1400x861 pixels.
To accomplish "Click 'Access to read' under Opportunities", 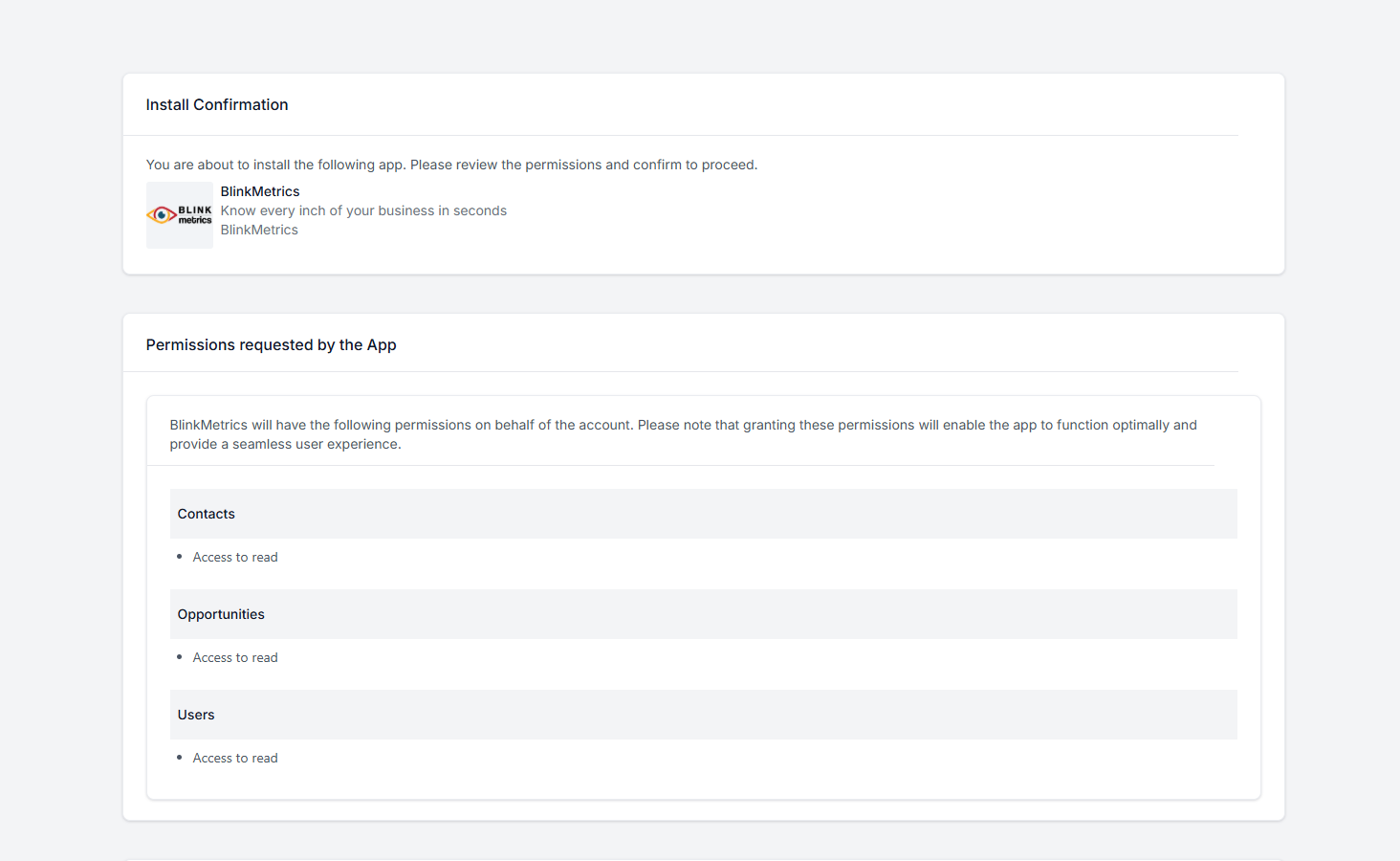I will coord(235,657).
